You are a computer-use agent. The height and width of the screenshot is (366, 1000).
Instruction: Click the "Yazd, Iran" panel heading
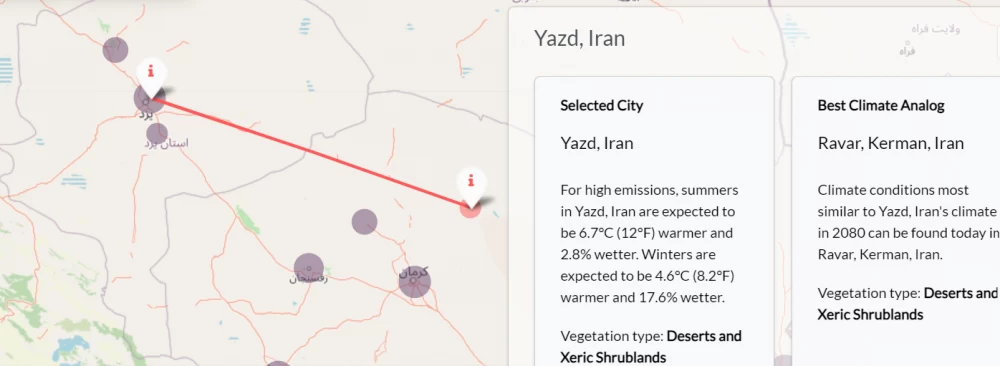point(580,38)
